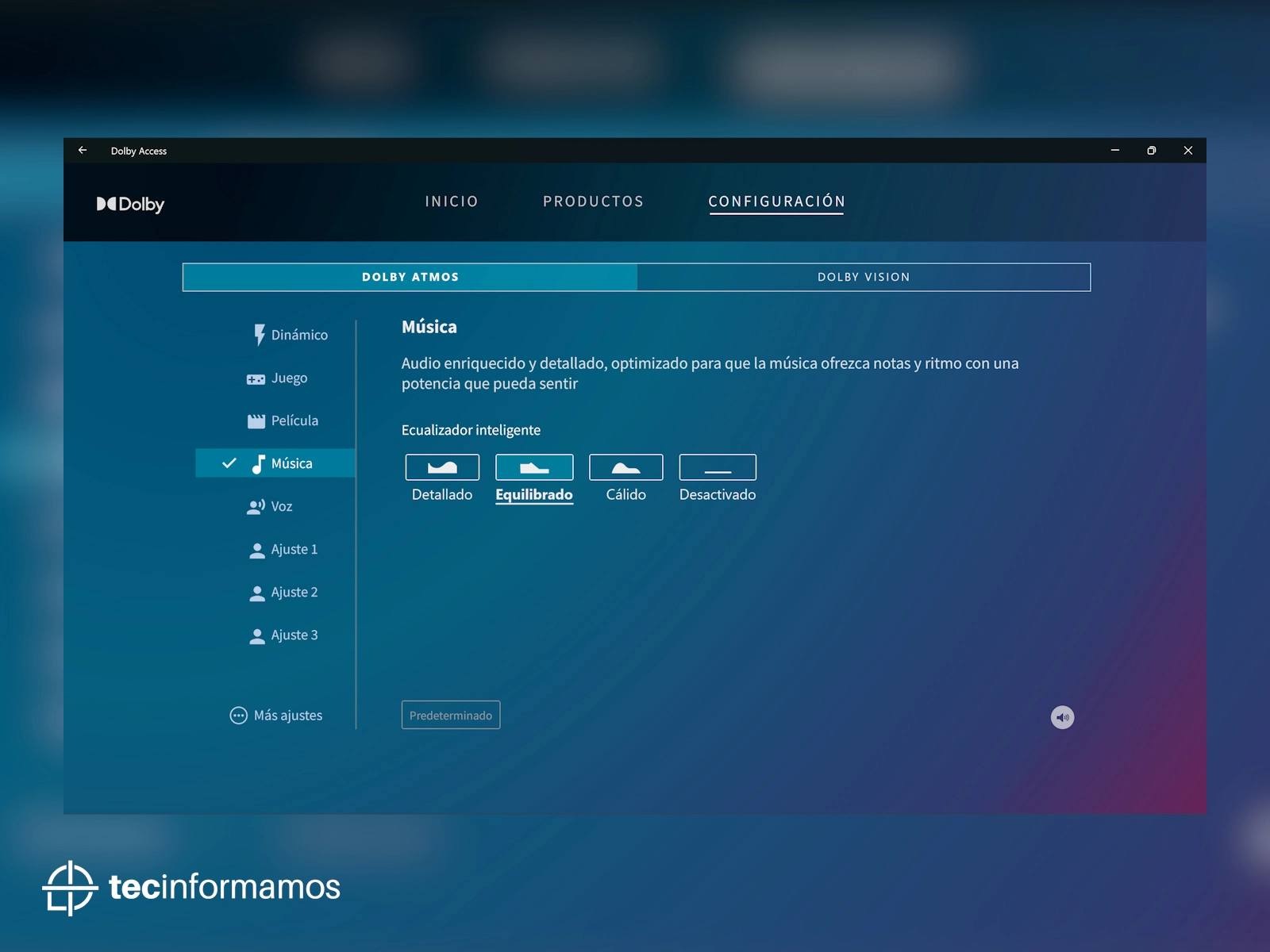The width and height of the screenshot is (1270, 952).
Task: Click the "Dolby Access" window title
Action: coord(139,151)
